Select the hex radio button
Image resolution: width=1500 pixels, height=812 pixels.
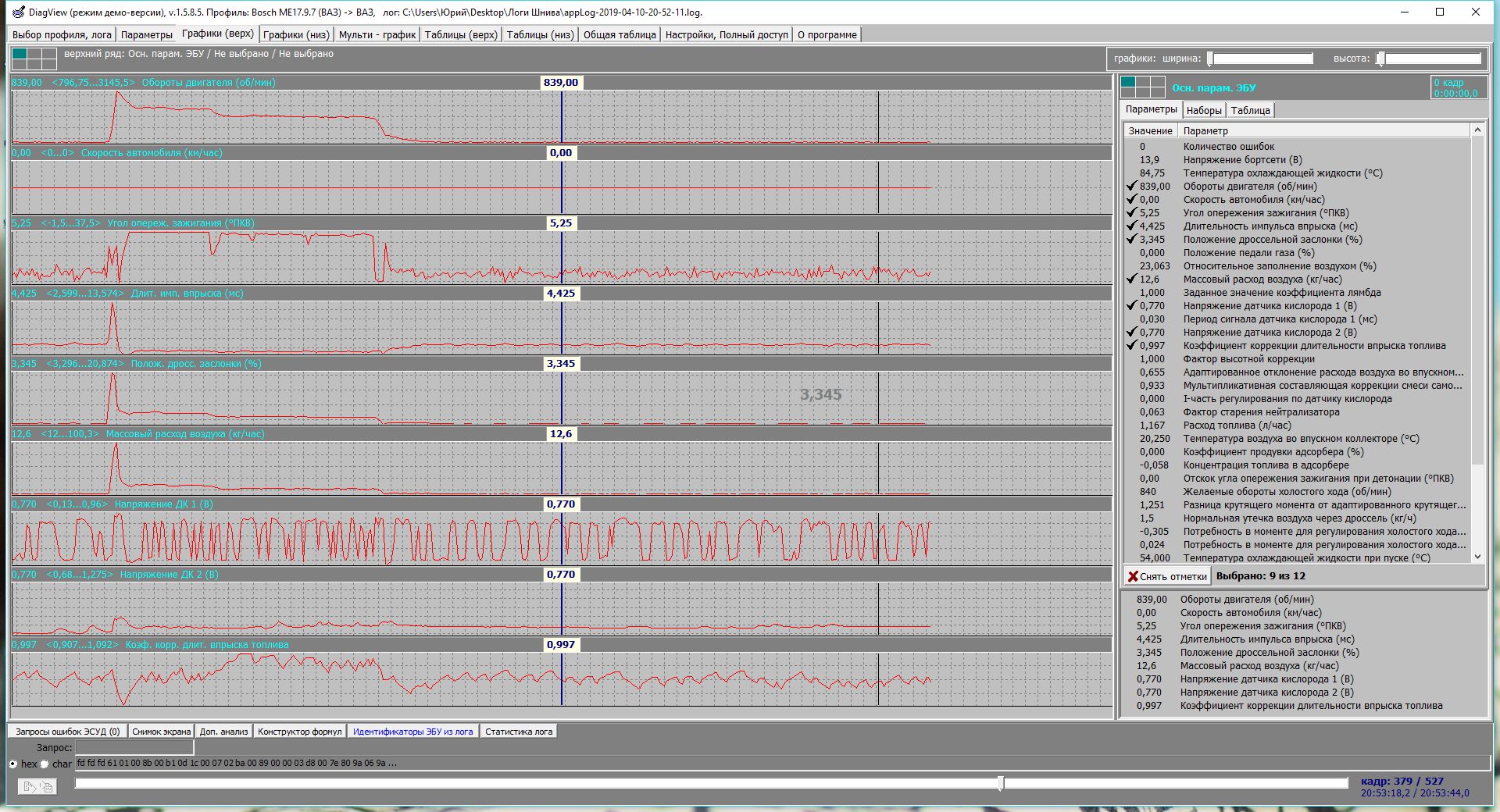point(13,764)
